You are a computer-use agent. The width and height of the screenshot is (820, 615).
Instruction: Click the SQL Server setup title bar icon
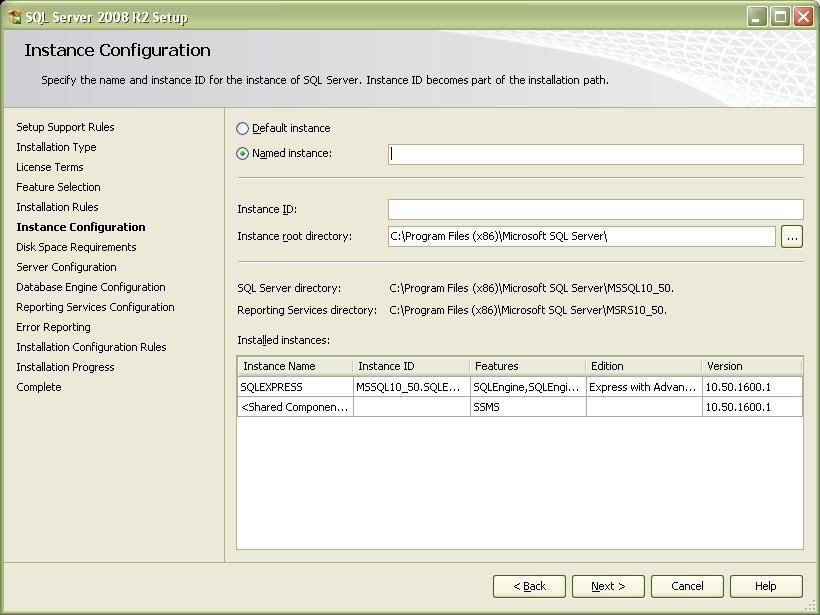pos(15,17)
